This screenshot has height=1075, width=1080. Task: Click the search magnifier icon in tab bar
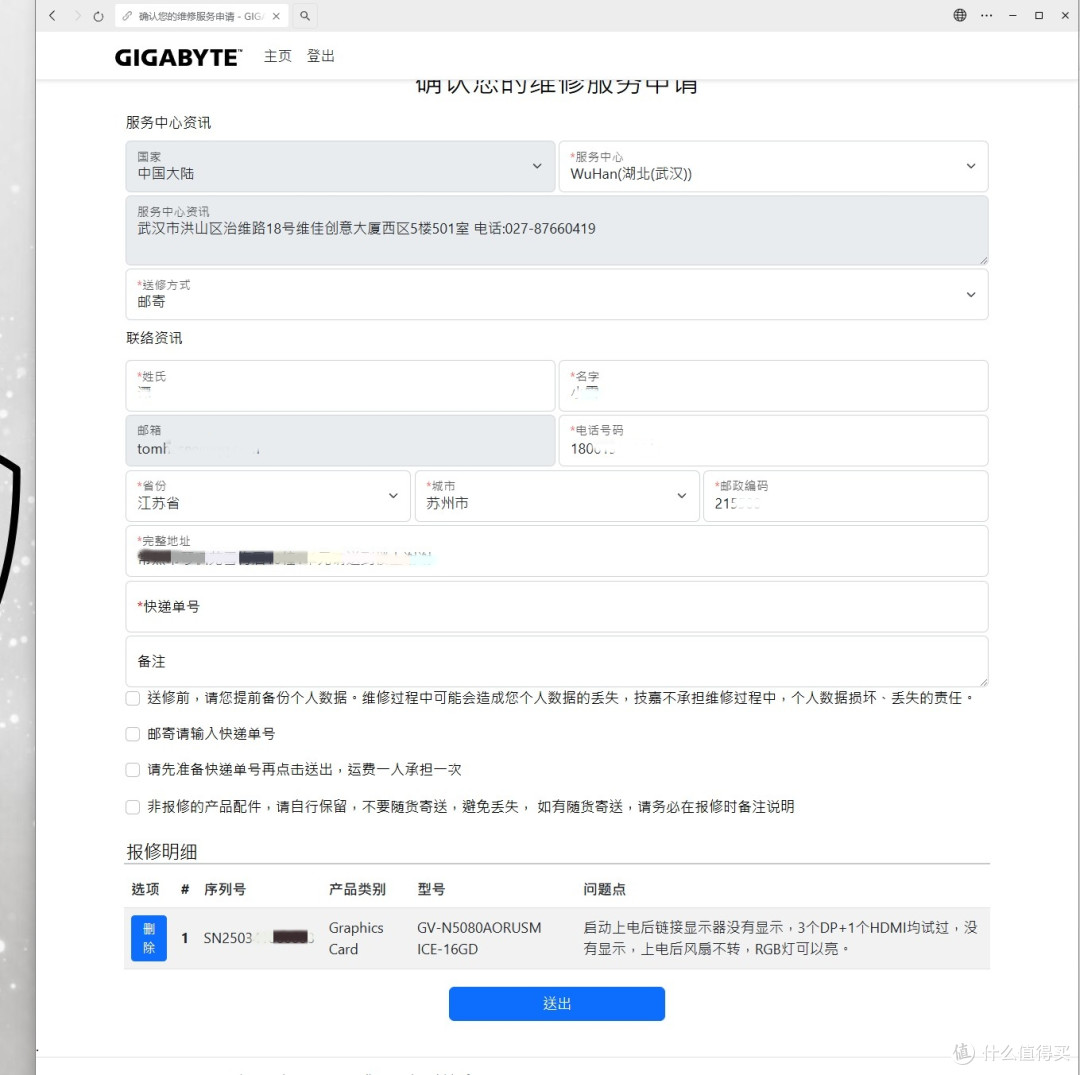click(305, 16)
